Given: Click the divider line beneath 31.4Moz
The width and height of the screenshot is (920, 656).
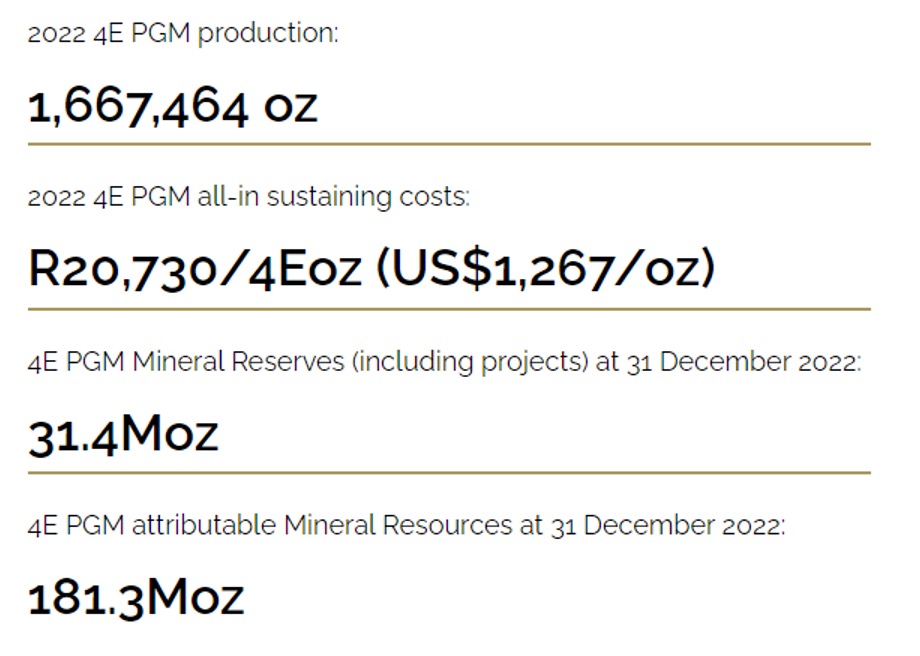Looking at the screenshot, I should click(x=449, y=472).
